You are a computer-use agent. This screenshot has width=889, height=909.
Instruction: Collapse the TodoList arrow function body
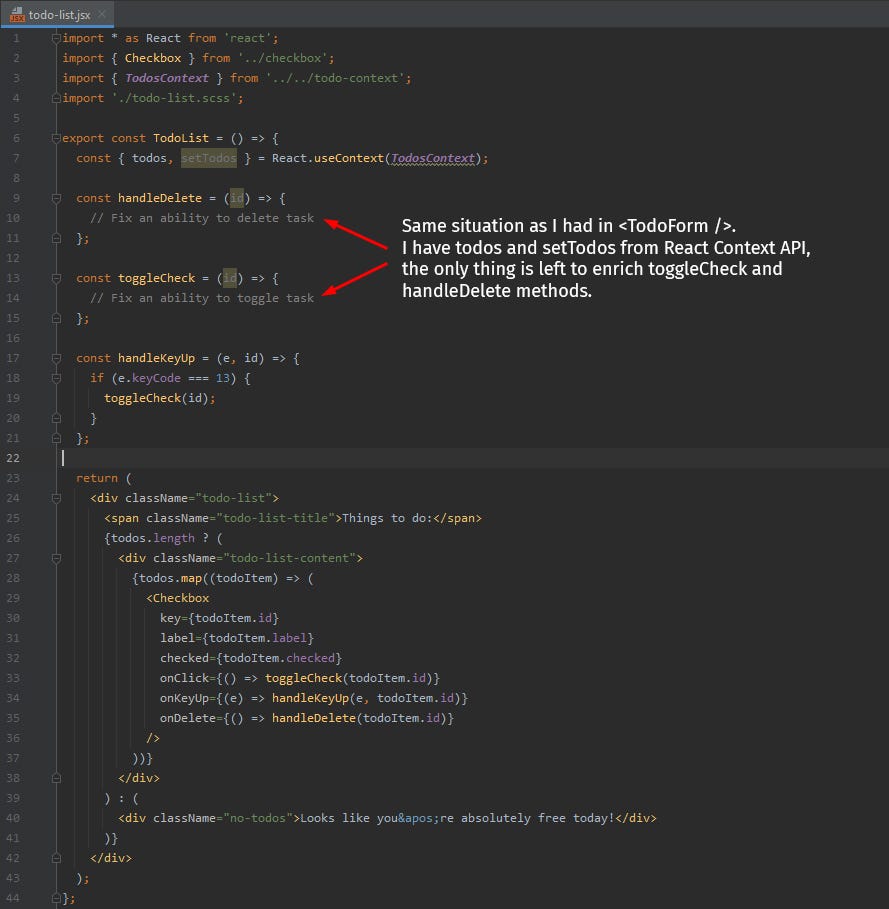[56, 137]
